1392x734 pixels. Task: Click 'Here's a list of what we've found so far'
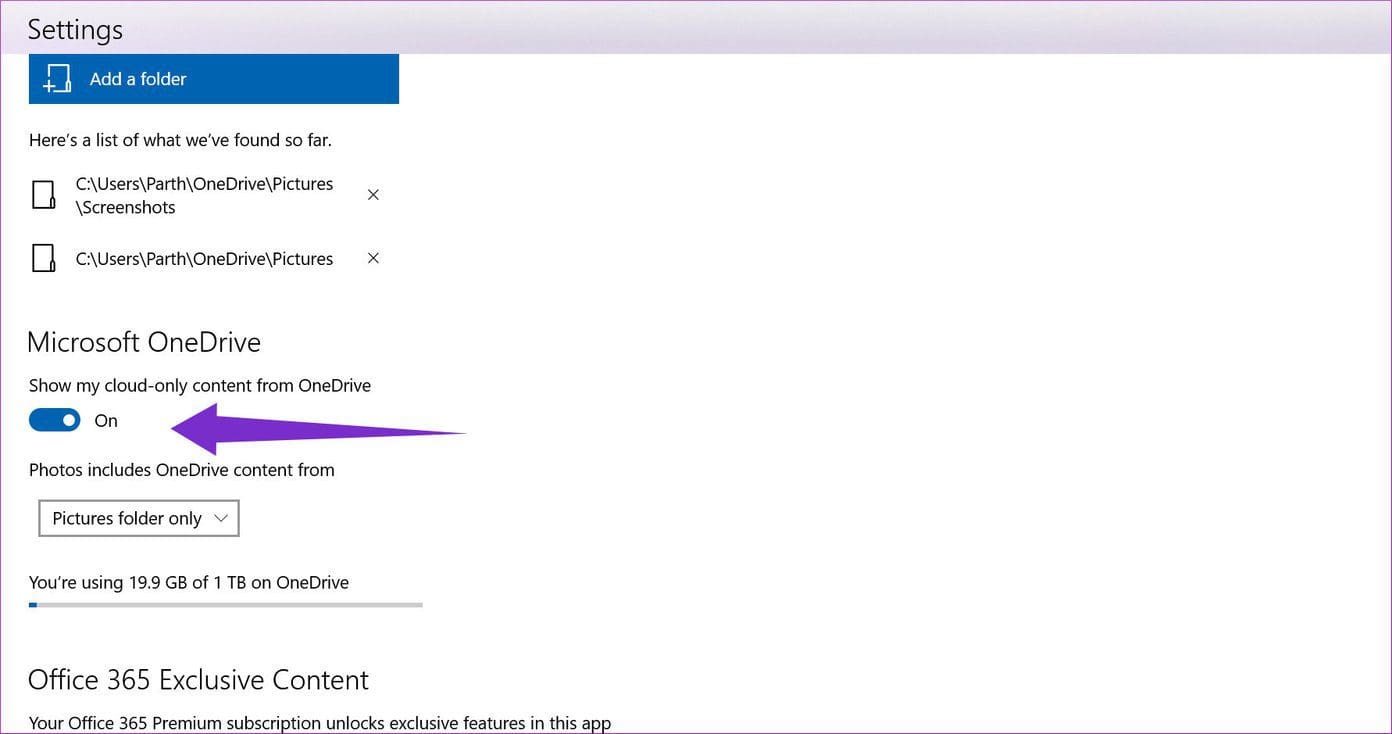pyautogui.click(x=180, y=140)
